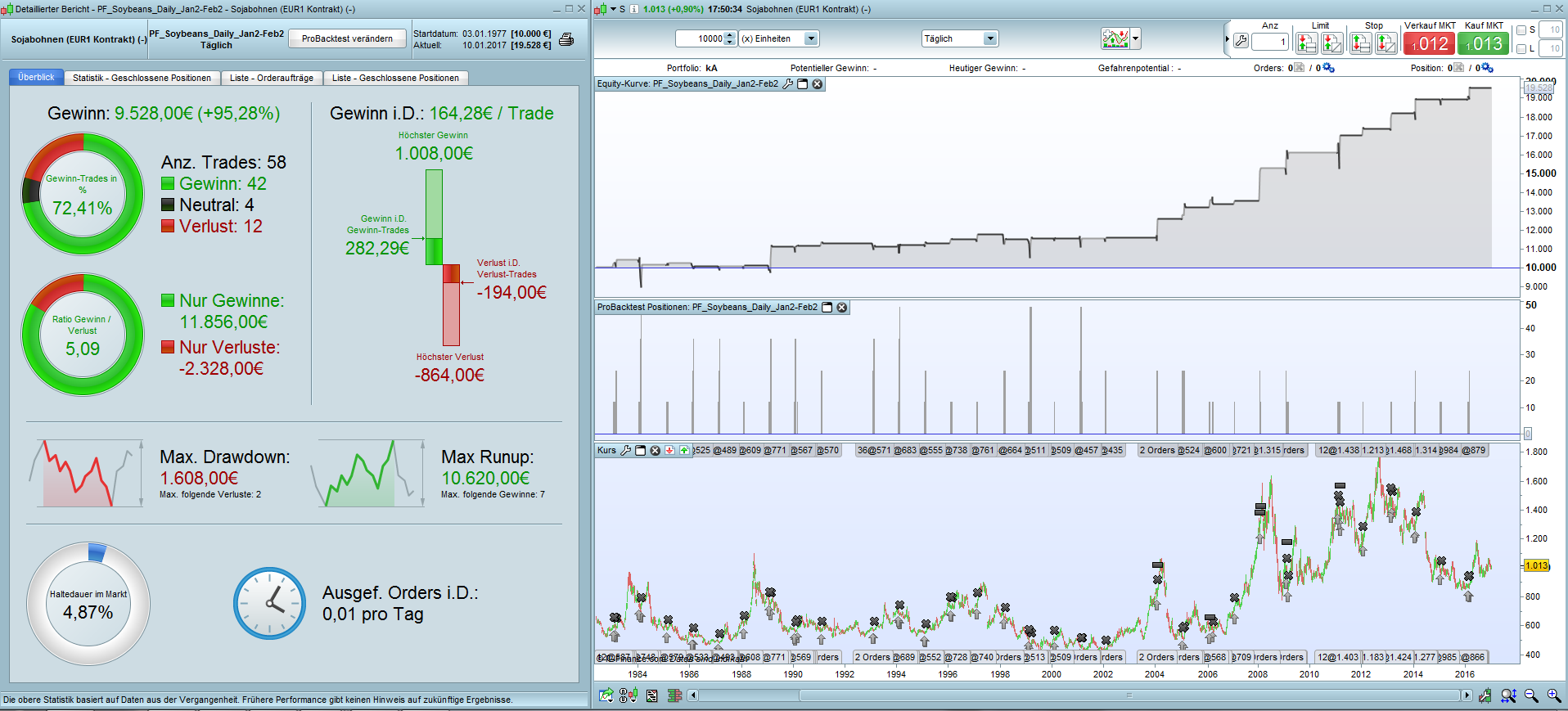Click the red down-arrow icon in Kurs header
The height and width of the screenshot is (711, 1568).
(x=669, y=451)
